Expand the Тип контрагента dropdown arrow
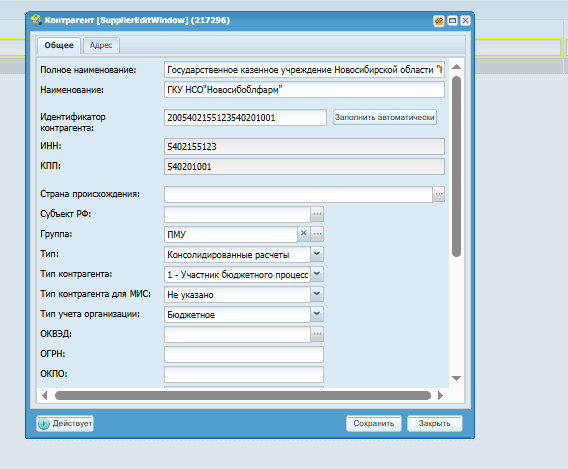Viewport: 568px width, 469px height. pos(317,274)
